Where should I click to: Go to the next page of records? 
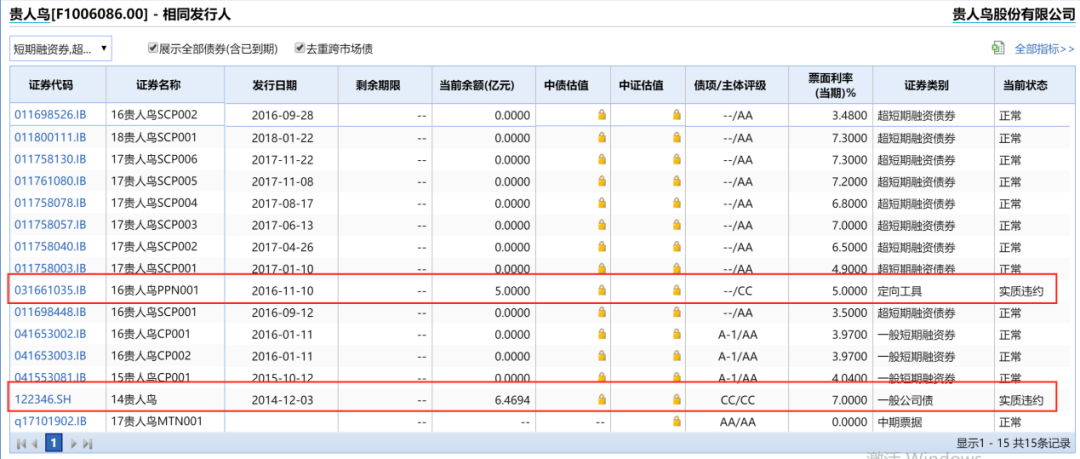(73, 442)
